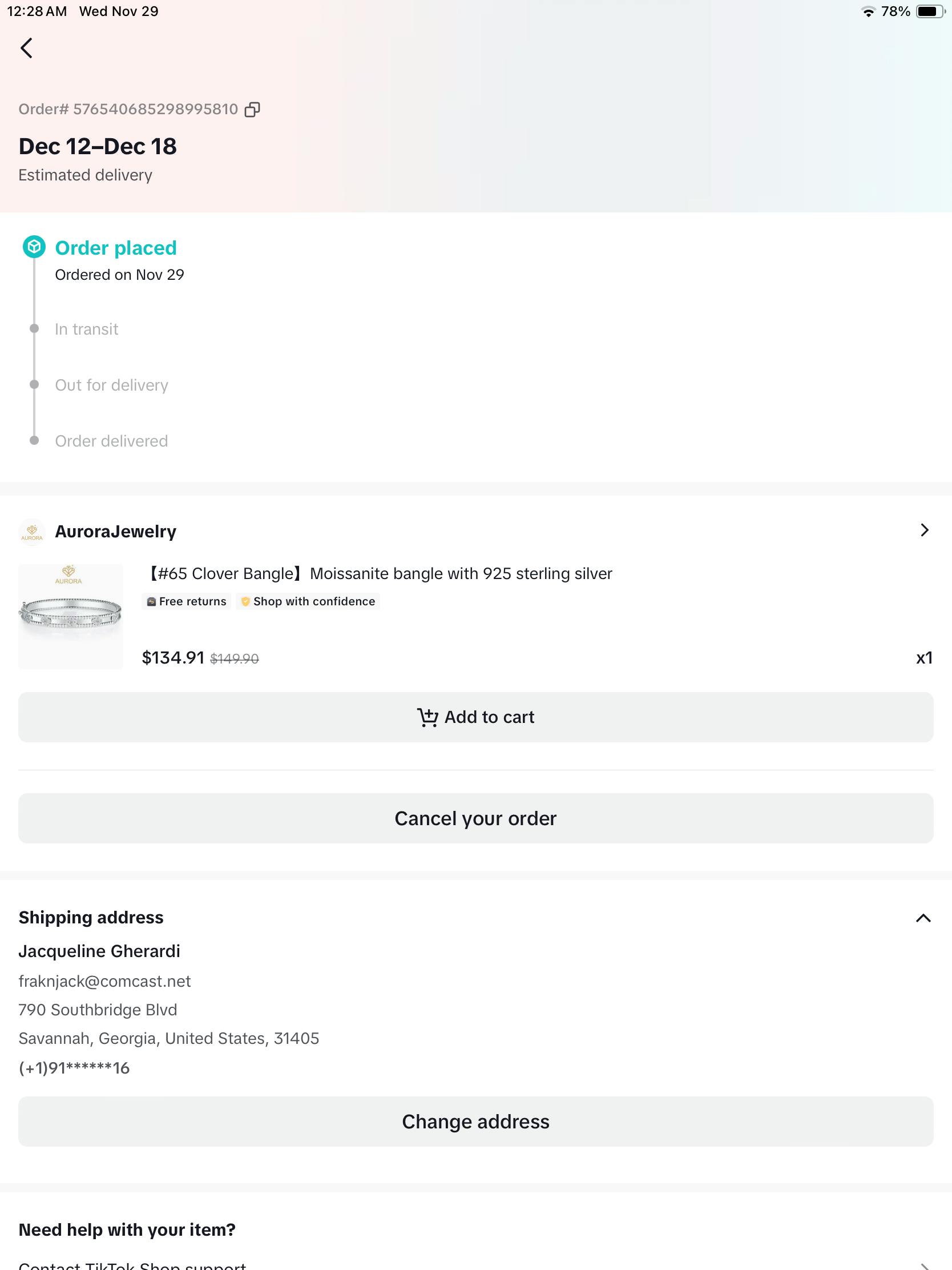Tap the AuroraJewelry shop logo
Screen dimensions: 952x1270
[x=32, y=532]
